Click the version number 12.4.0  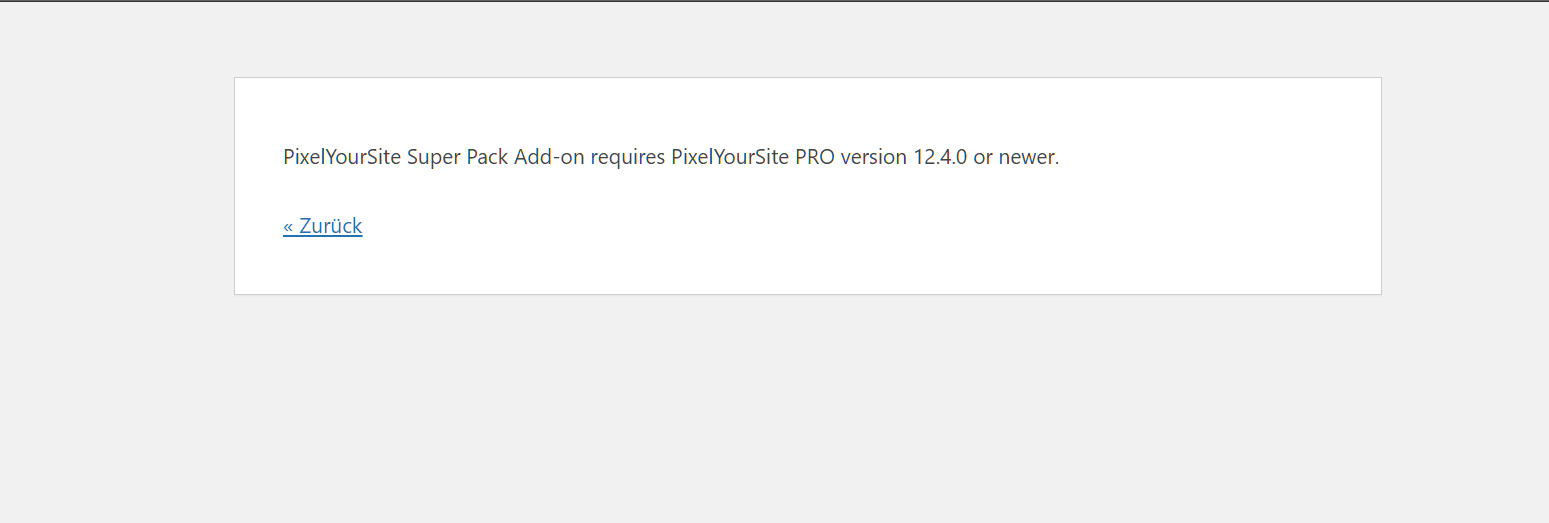click(x=940, y=157)
